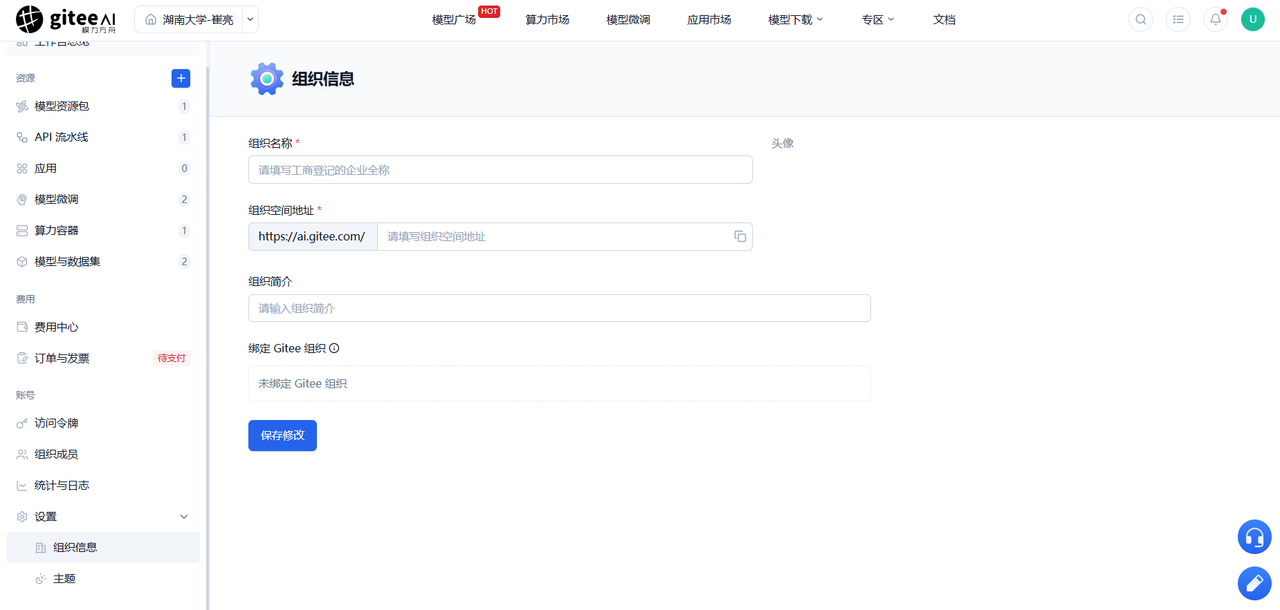The image size is (1280, 610).
Task: Click the 设置 gear icon in sidebar
Action: [22, 516]
